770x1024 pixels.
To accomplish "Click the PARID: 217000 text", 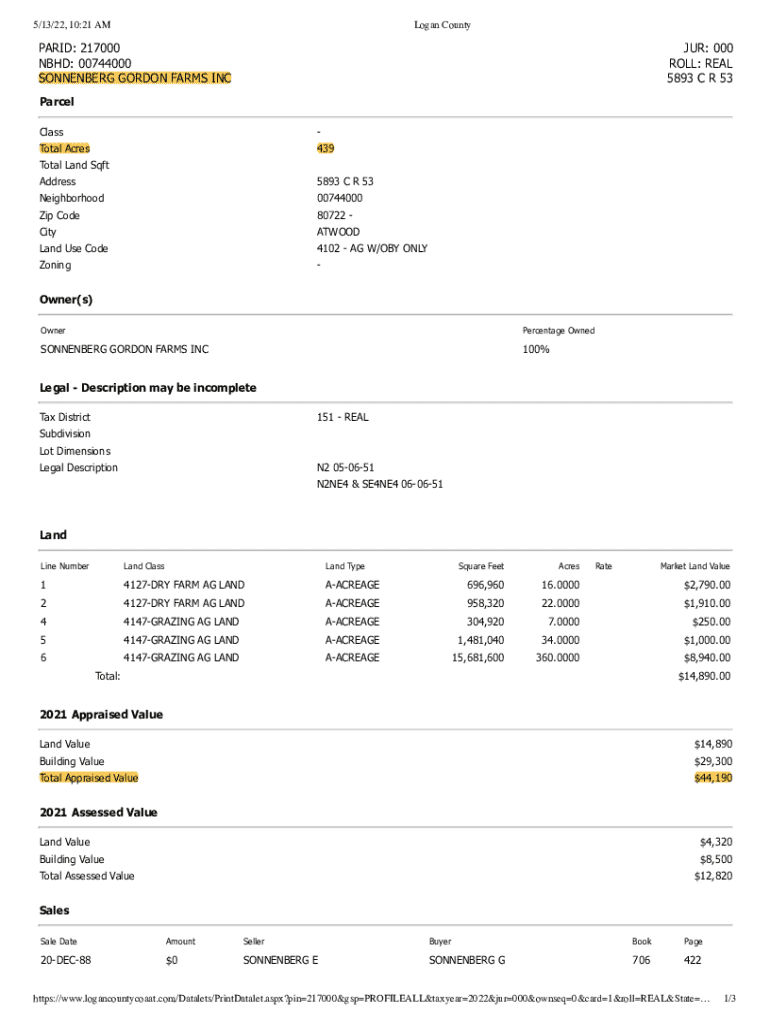I will (x=79, y=48).
